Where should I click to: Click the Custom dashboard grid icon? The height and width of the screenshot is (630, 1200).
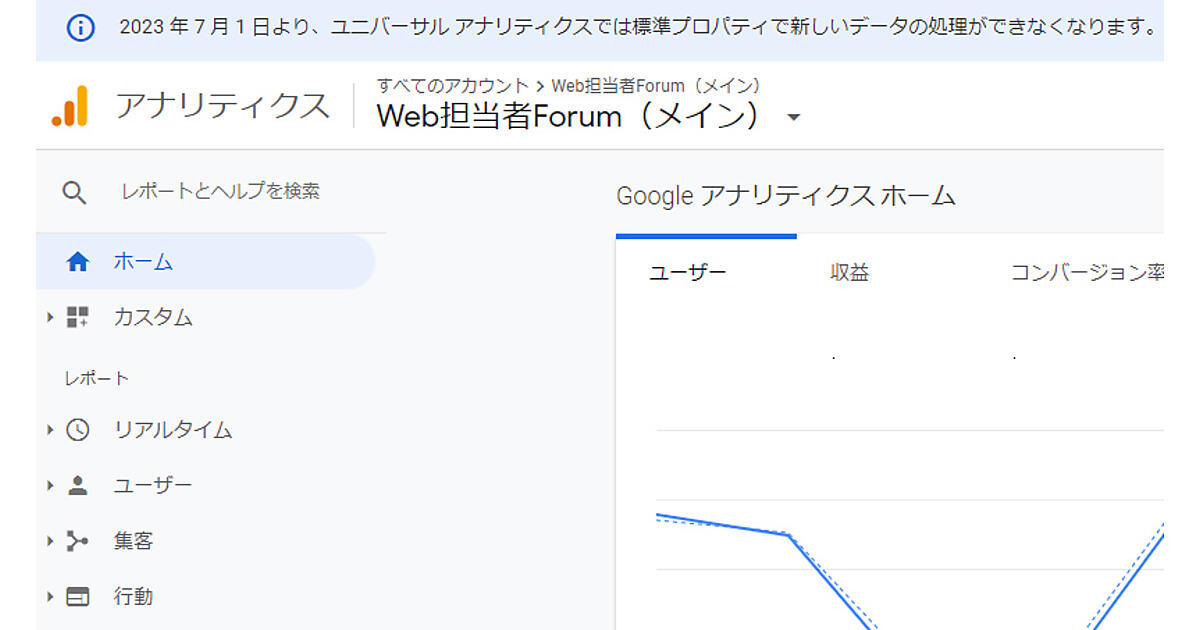(x=77, y=318)
